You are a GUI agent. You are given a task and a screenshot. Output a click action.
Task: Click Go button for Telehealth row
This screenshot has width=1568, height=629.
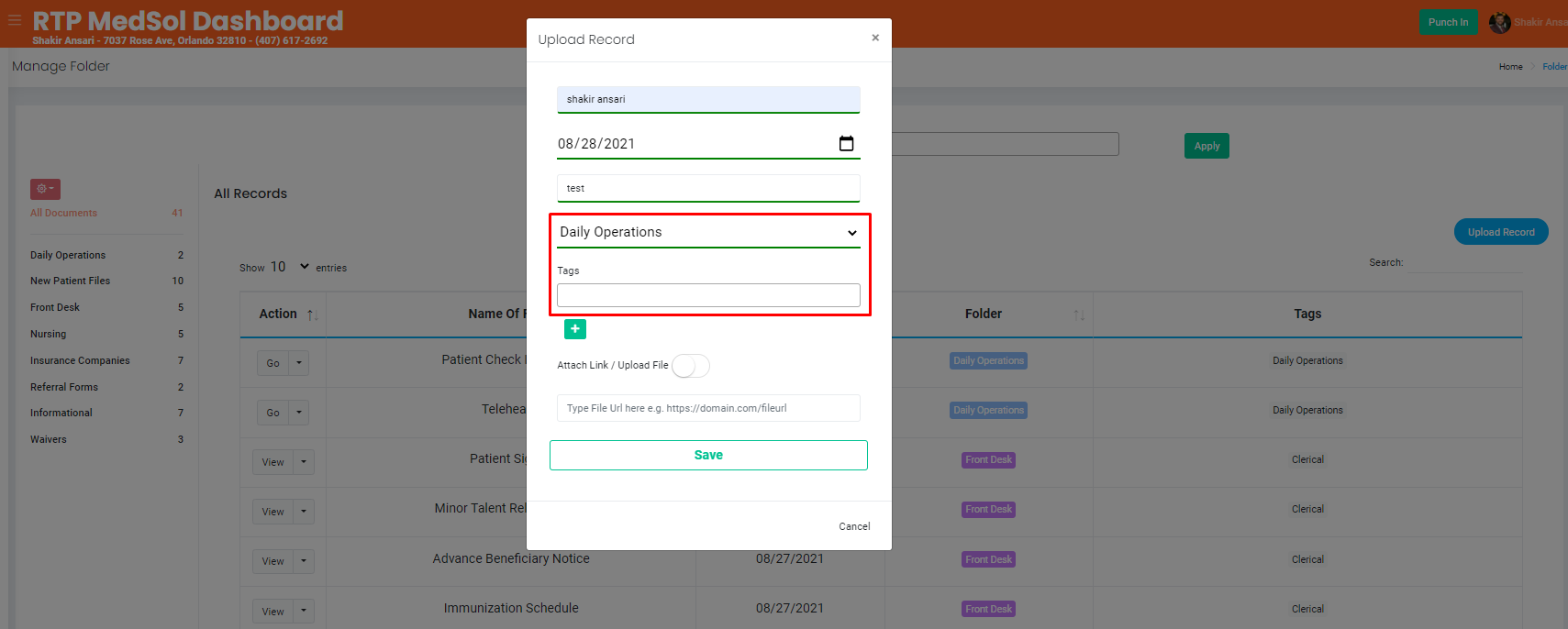click(273, 413)
